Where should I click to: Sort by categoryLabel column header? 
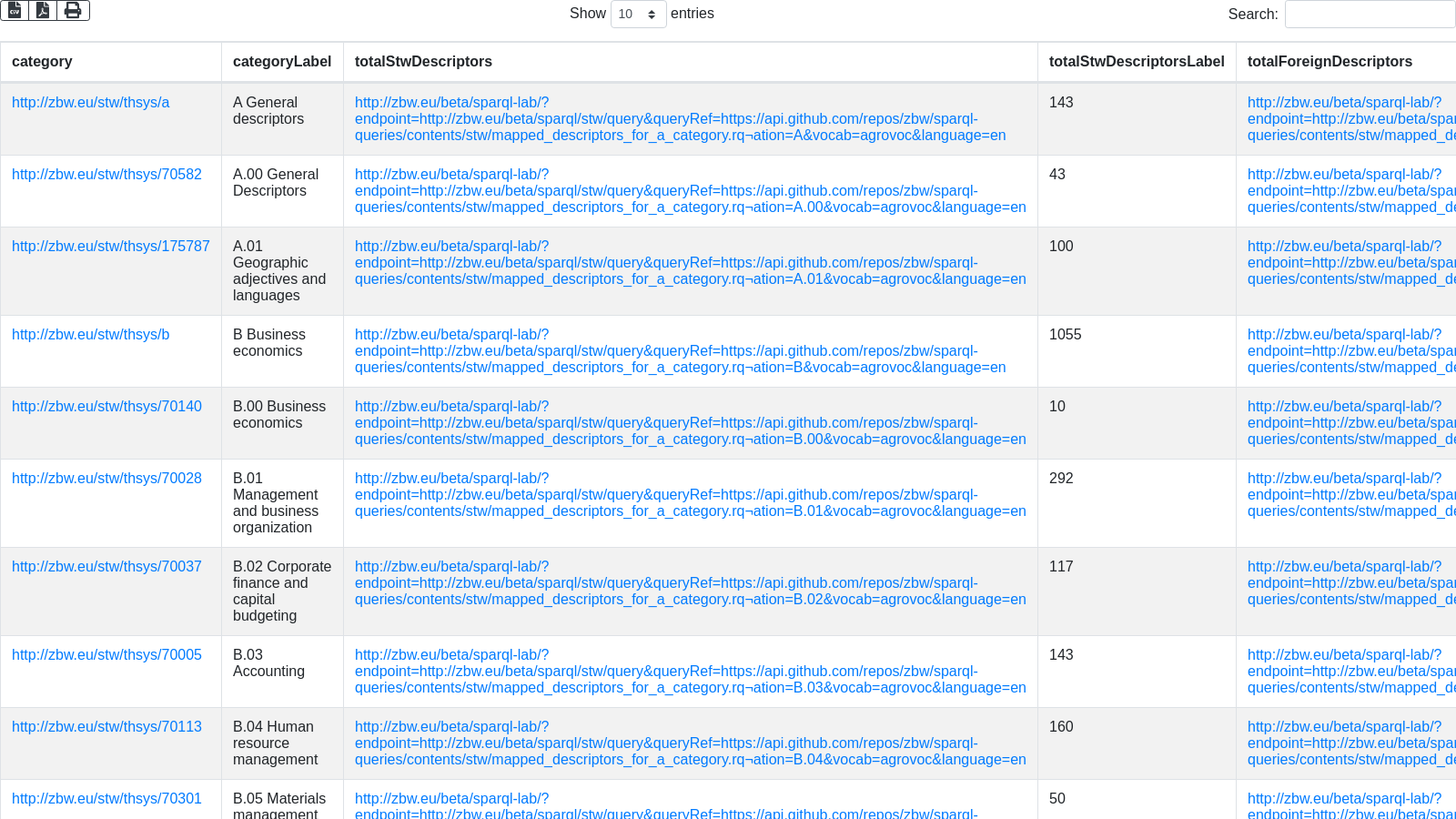pos(282,62)
